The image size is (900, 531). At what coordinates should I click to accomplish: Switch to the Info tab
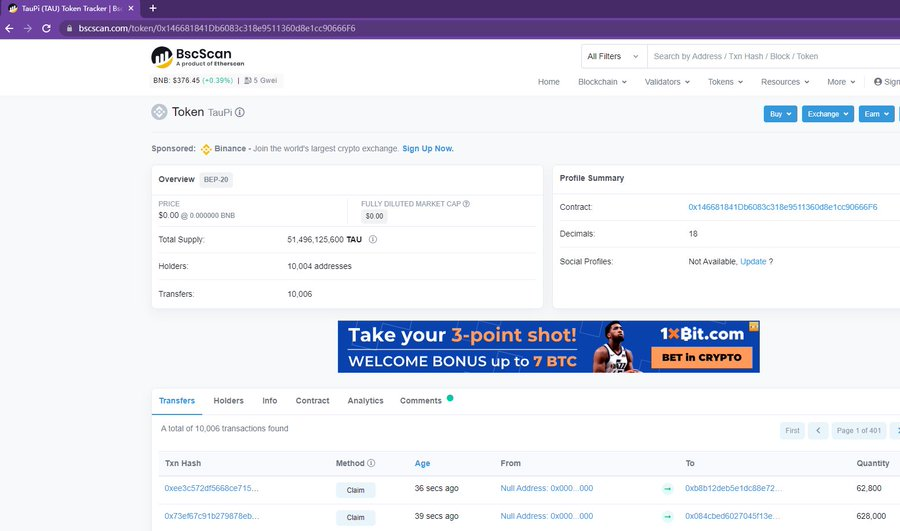point(270,401)
